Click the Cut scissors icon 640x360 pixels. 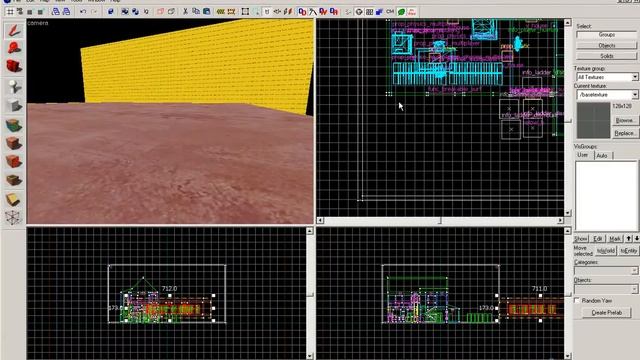(185, 12)
